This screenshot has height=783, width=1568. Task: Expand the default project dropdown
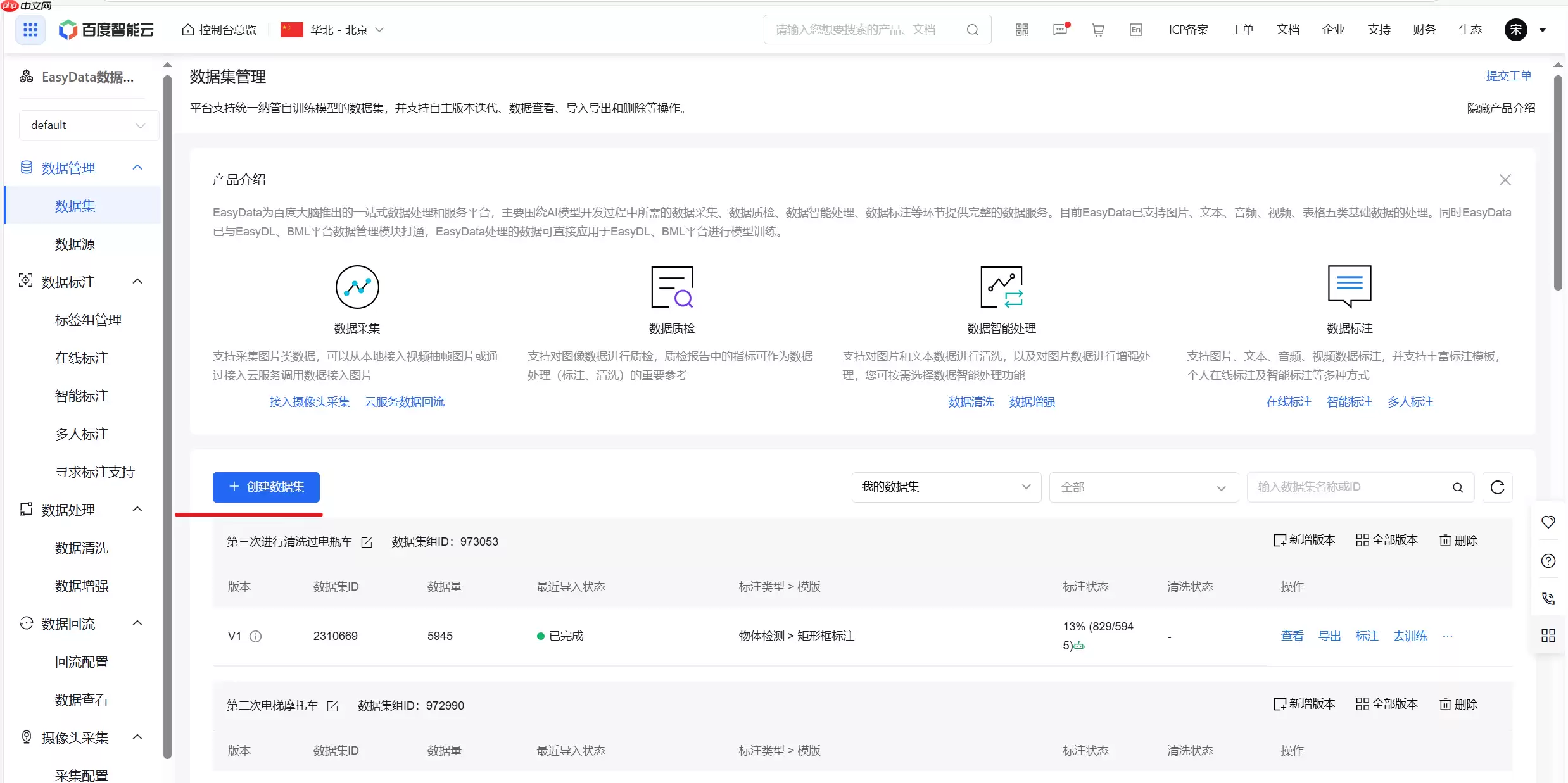pyautogui.click(x=87, y=125)
